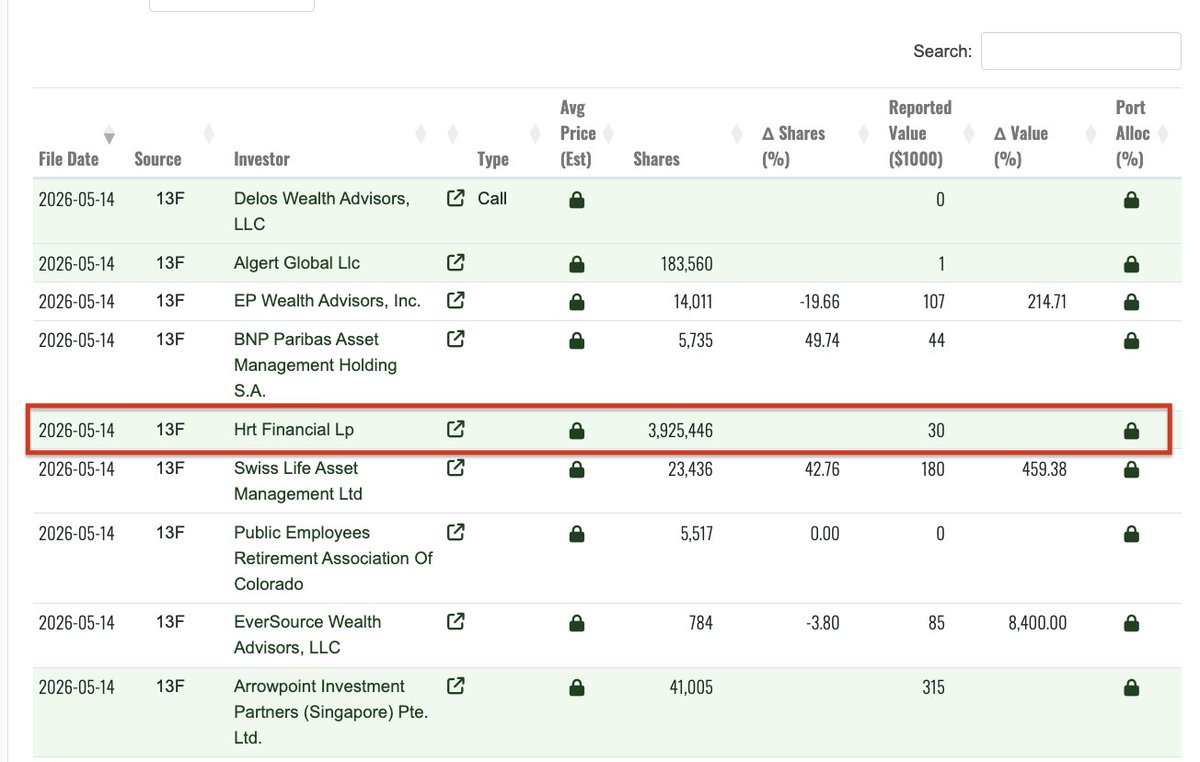Open external link for Delos Wealth Advisors
This screenshot has width=1200, height=762.
tap(455, 198)
